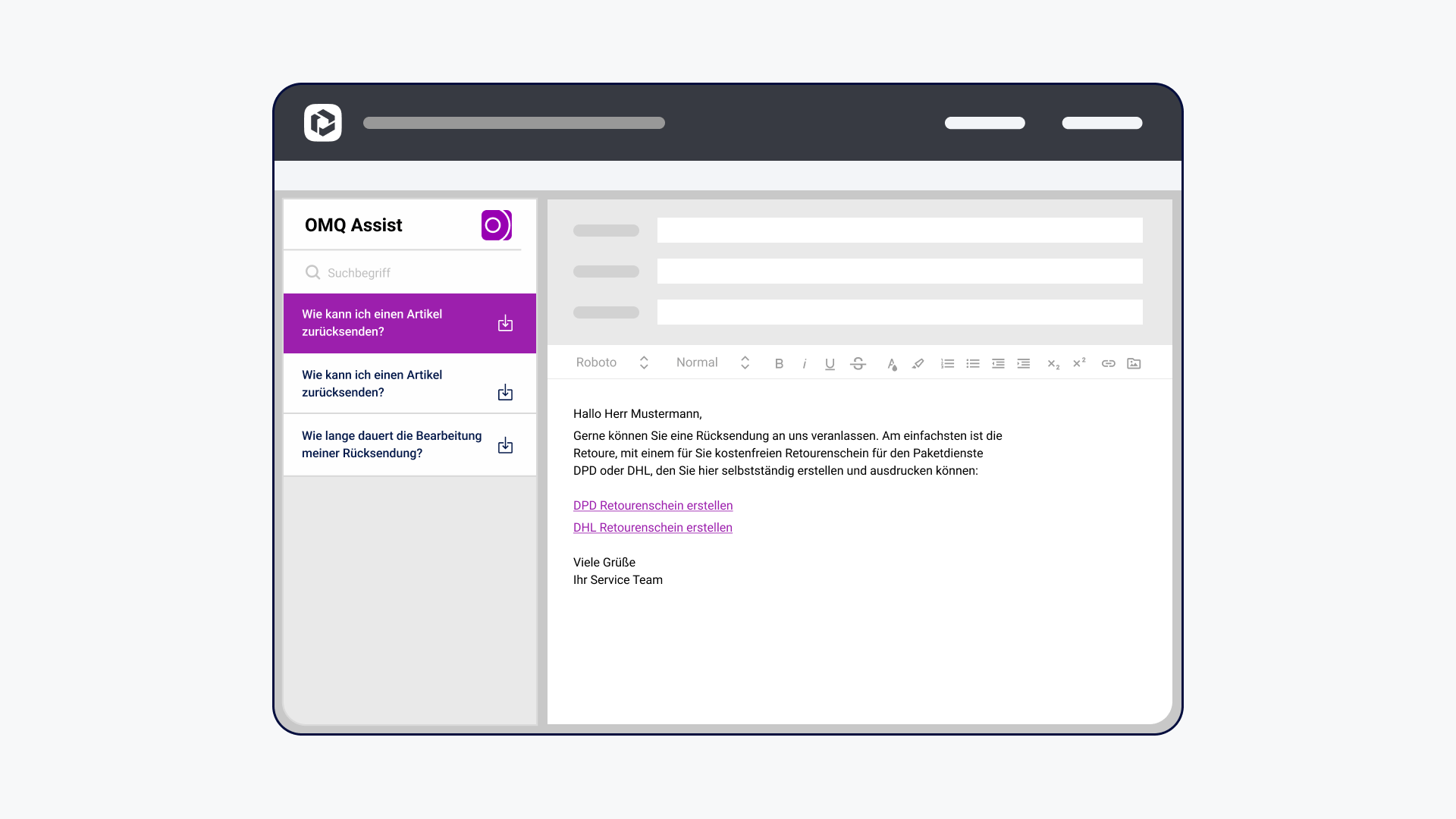Click the last white pill button in the header
Screen dimensions: 1456x819
[1102, 123]
